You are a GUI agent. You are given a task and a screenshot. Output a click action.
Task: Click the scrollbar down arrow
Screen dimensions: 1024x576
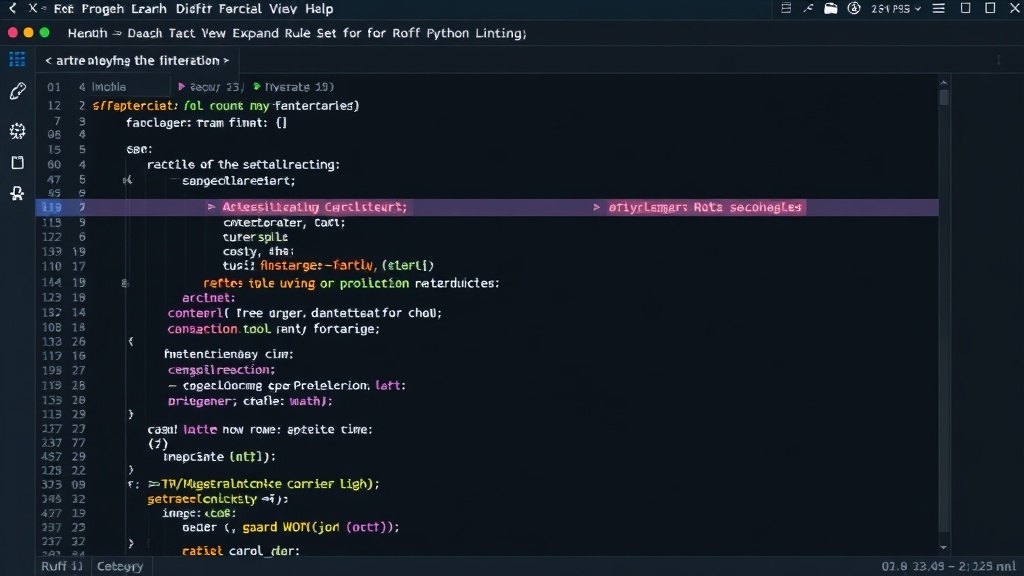pos(944,547)
